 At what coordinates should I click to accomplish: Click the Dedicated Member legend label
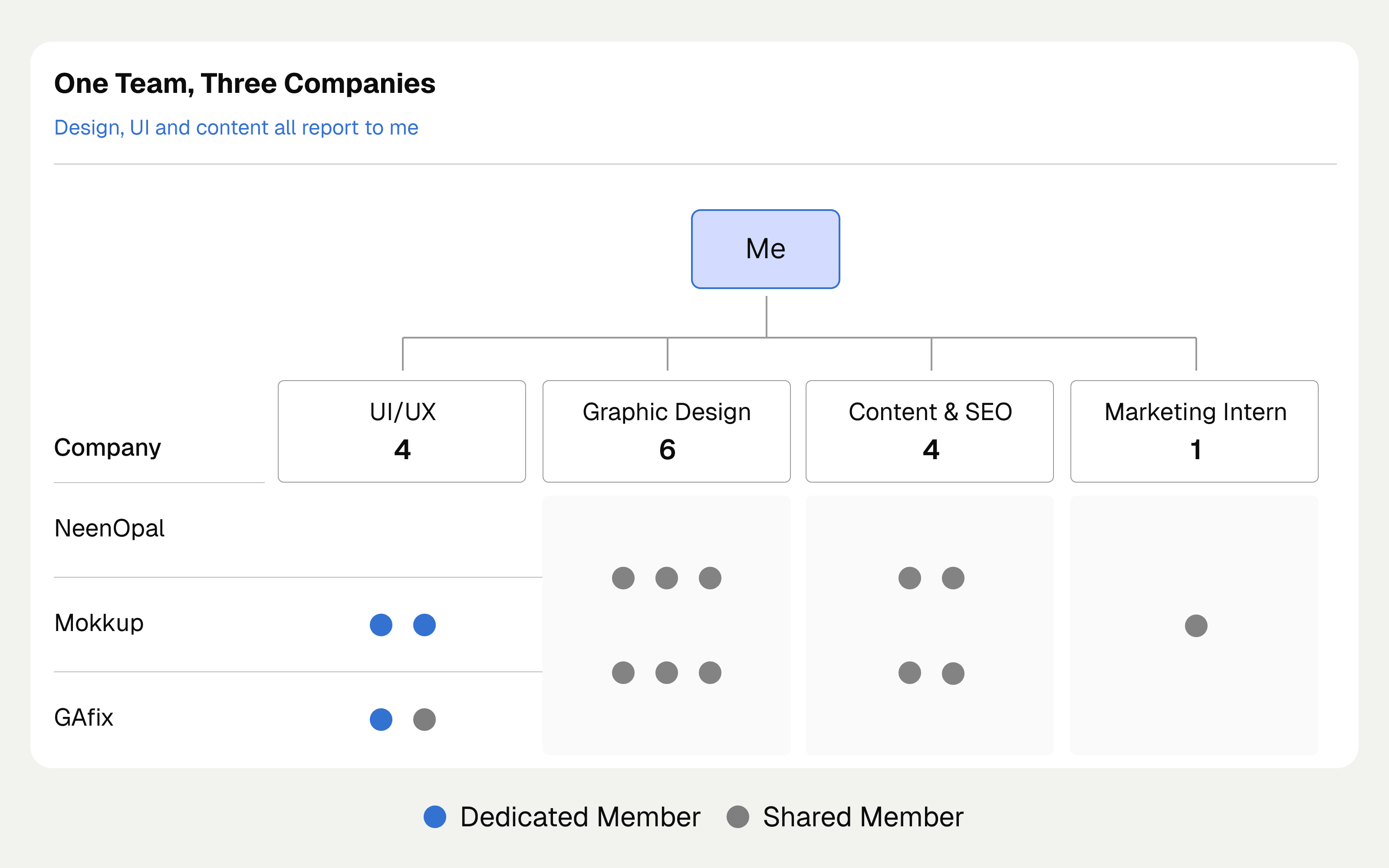click(x=580, y=816)
